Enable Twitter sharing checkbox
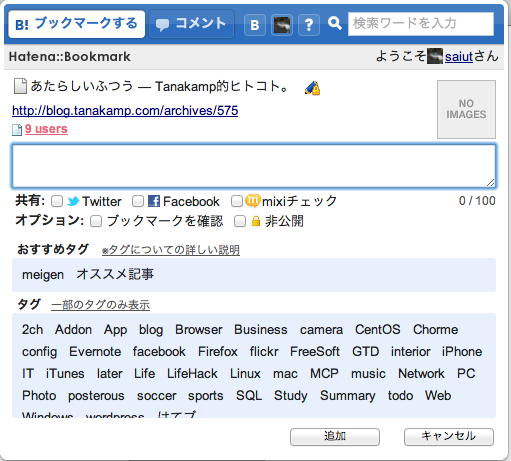 point(57,201)
